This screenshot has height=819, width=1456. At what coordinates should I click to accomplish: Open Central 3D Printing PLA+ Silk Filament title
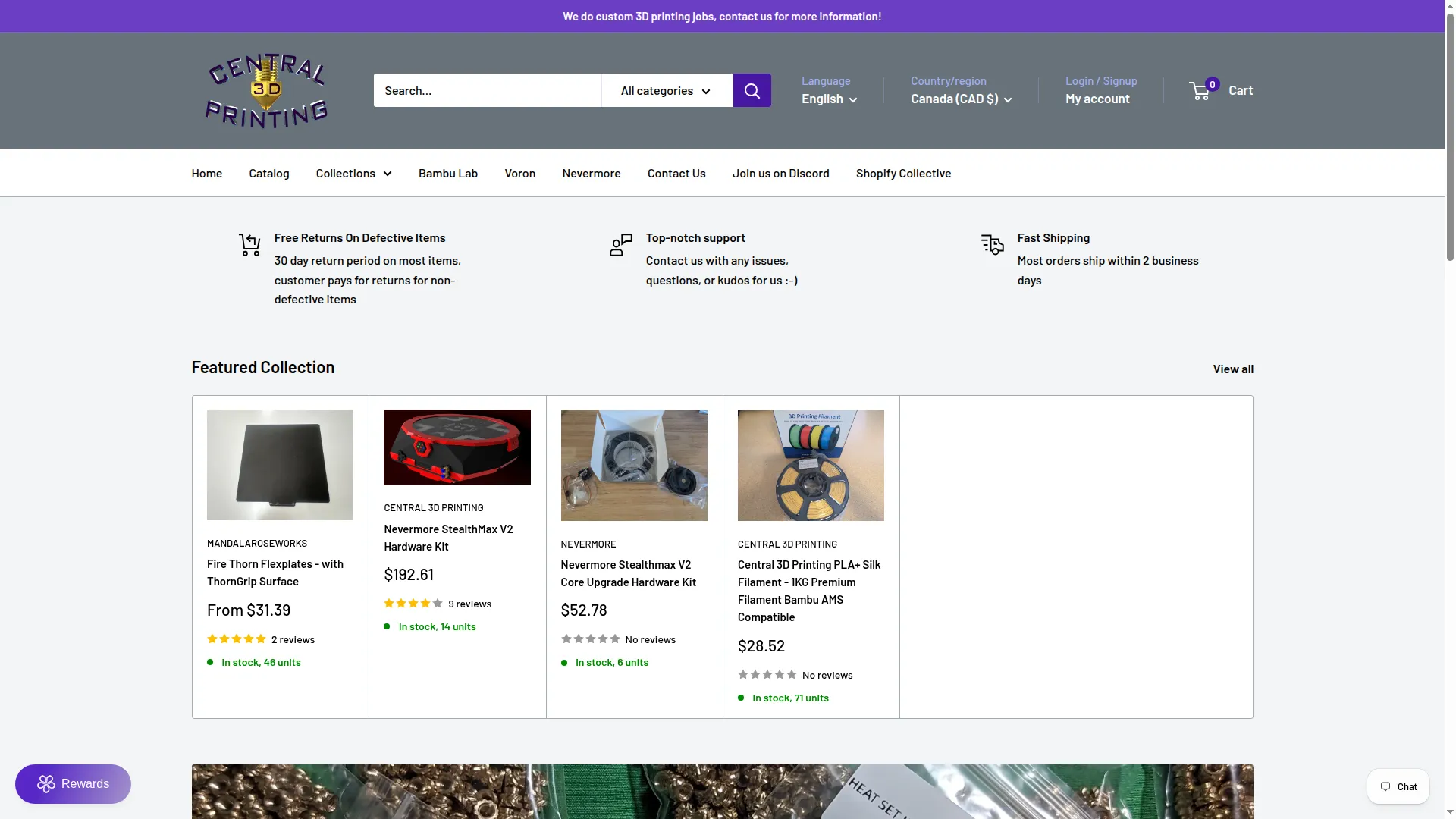click(809, 591)
